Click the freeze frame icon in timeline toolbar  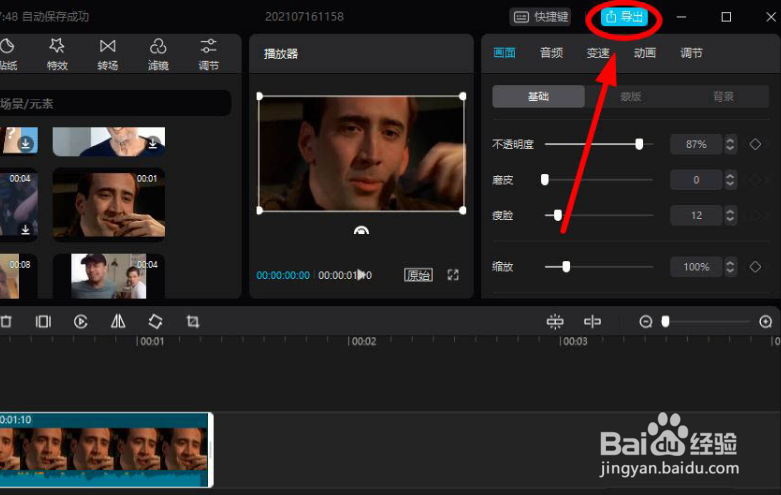pyautogui.click(x=43, y=322)
